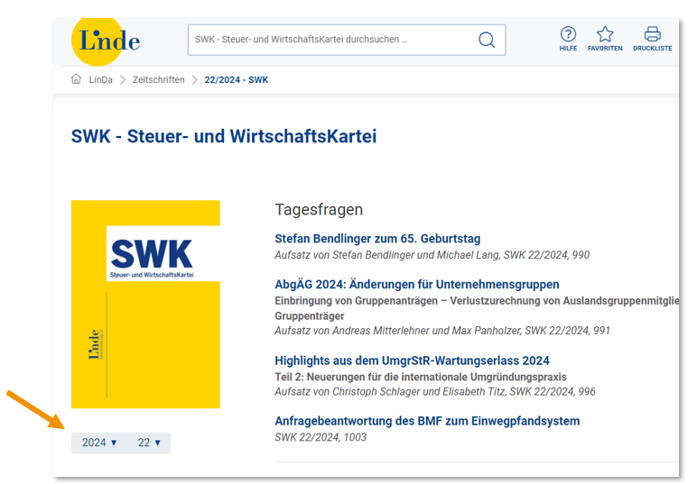Click subtitle Teil 2: Neuerungen für Umgründungspraxis
The width and height of the screenshot is (688, 484).
pos(420,377)
